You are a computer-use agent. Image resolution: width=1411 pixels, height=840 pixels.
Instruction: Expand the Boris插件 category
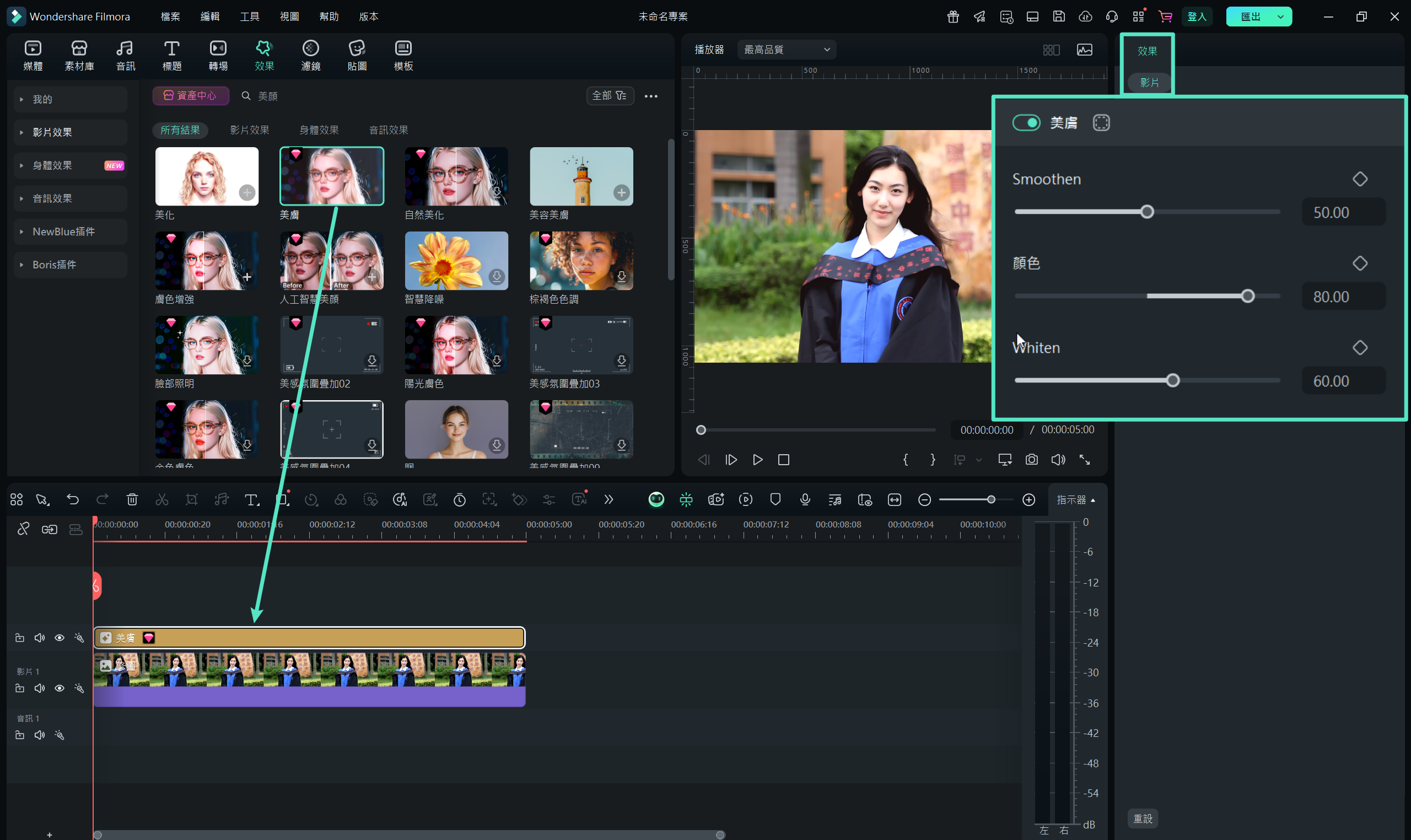[70, 265]
